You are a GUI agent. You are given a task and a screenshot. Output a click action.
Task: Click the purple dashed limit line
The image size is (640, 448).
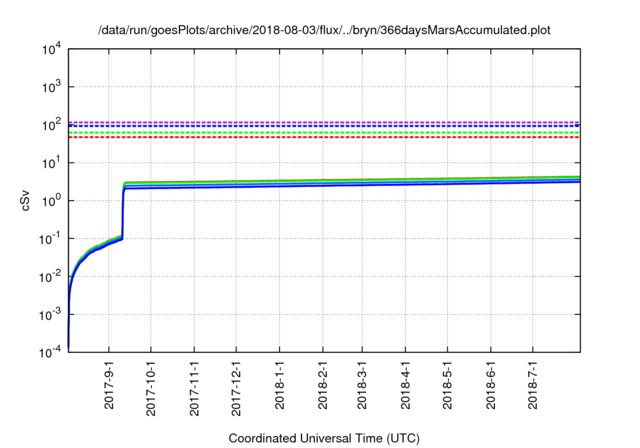point(324,122)
